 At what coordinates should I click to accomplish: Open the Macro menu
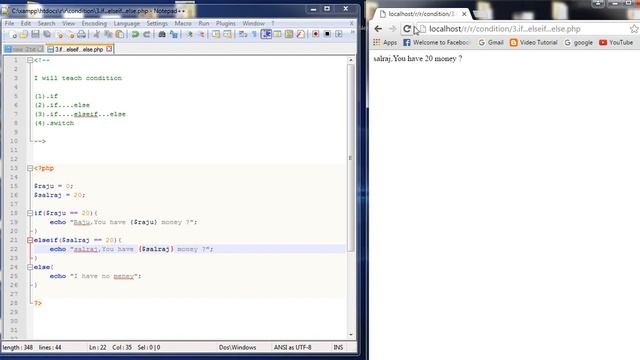coord(183,24)
